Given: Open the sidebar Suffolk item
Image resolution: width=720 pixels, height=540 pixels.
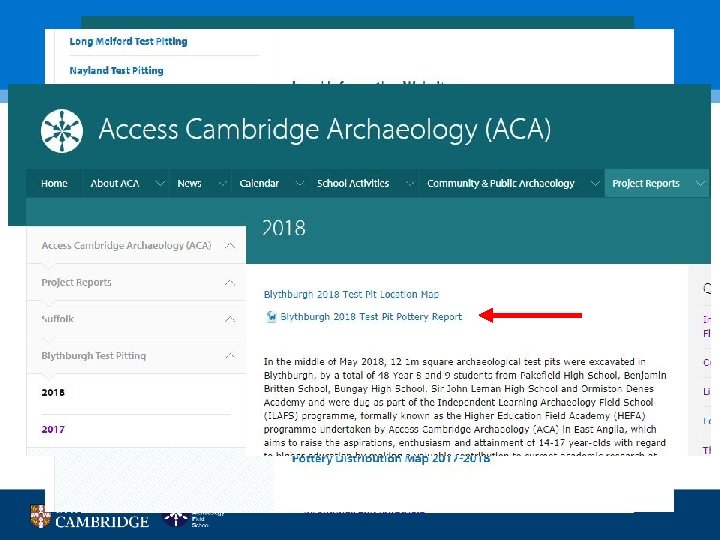Looking at the screenshot, I should pos(57,319).
